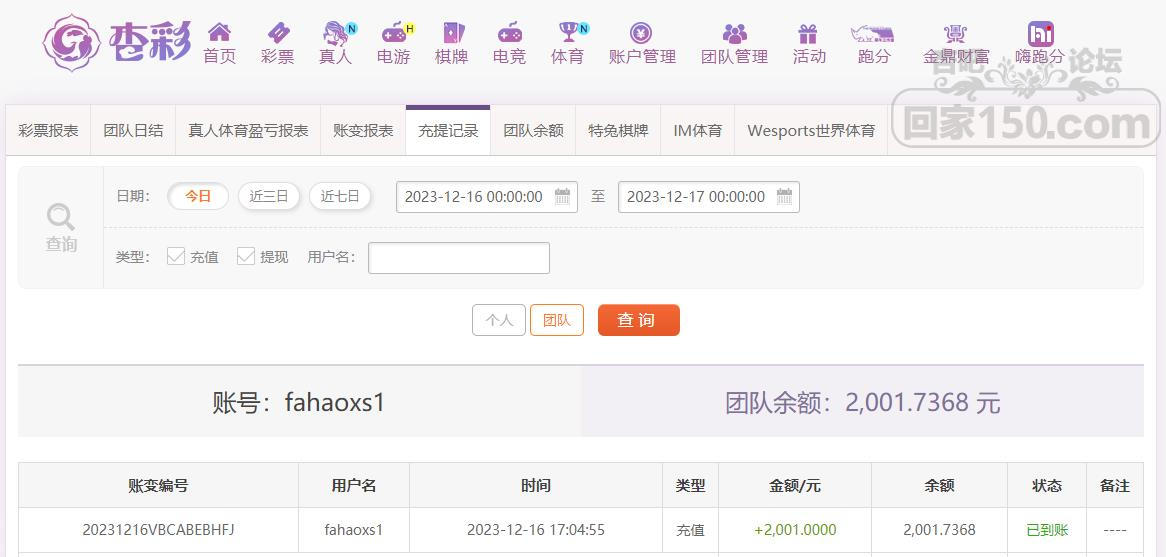The width and height of the screenshot is (1166, 557).
Task: Open the 电游 gamepad icon
Action: point(395,33)
